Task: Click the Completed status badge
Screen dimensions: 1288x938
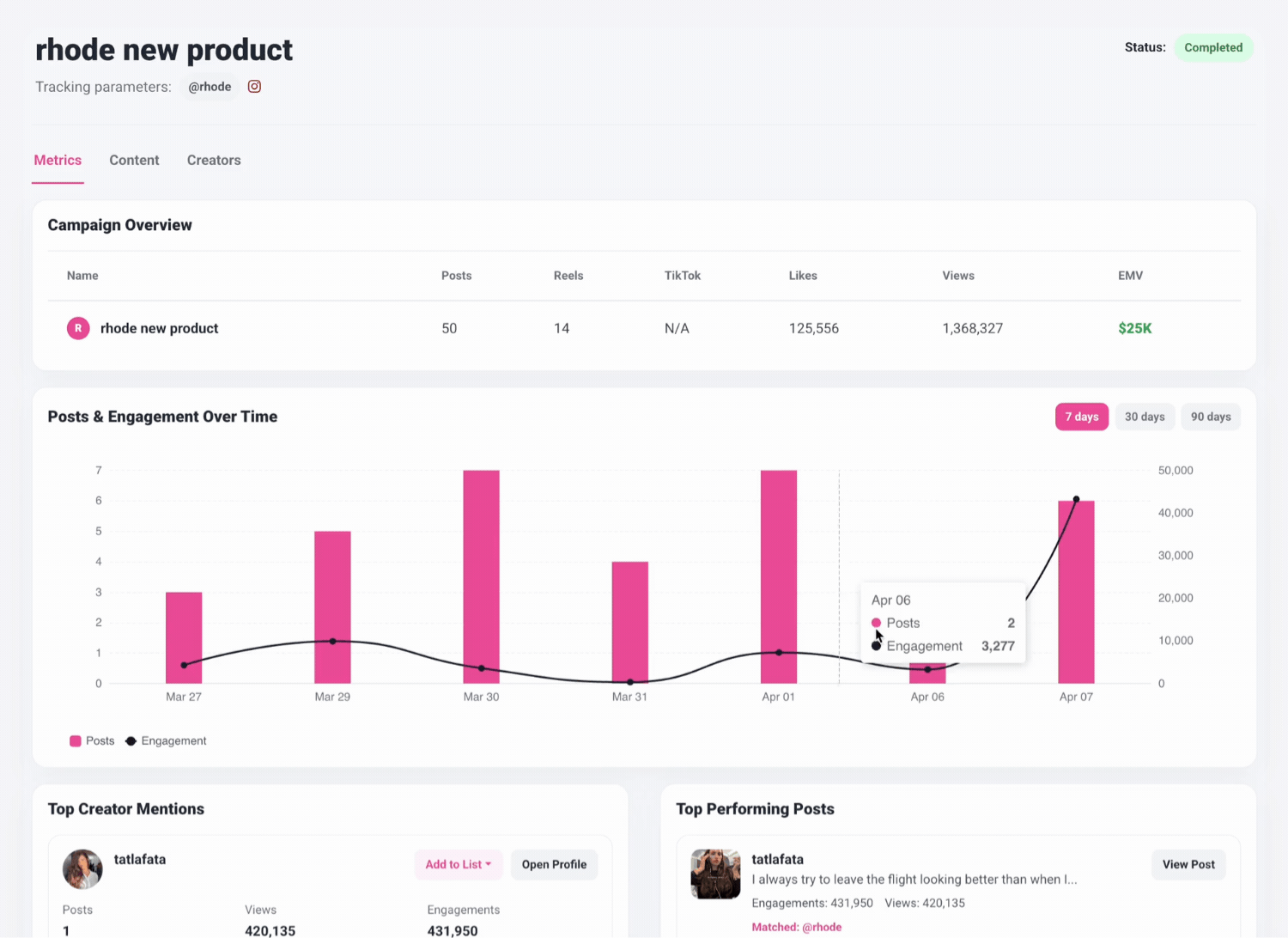Action: (x=1213, y=47)
